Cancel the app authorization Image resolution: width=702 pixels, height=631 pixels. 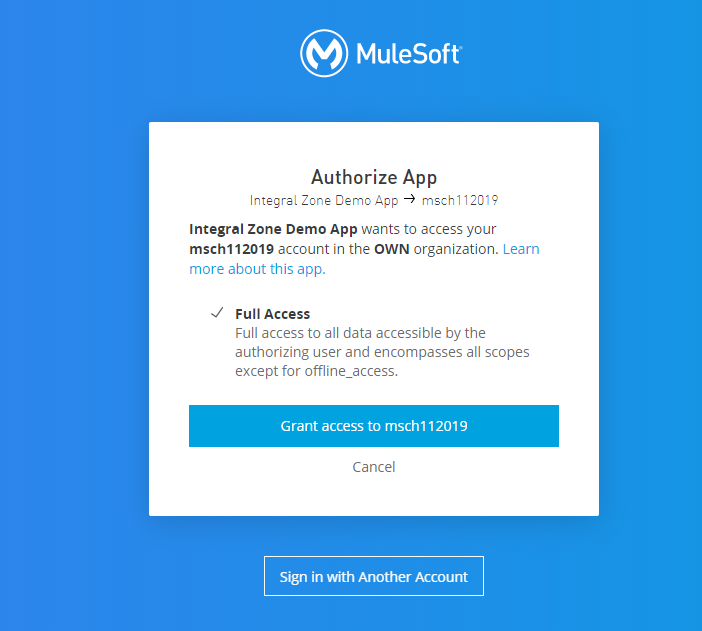[374, 467]
